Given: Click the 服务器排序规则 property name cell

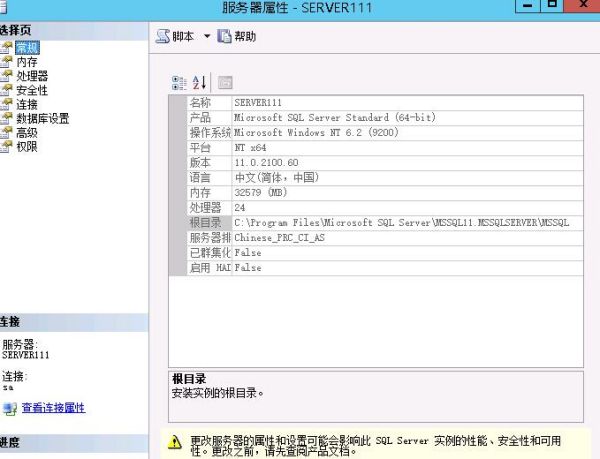Looking at the screenshot, I should pyautogui.click(x=209, y=238).
